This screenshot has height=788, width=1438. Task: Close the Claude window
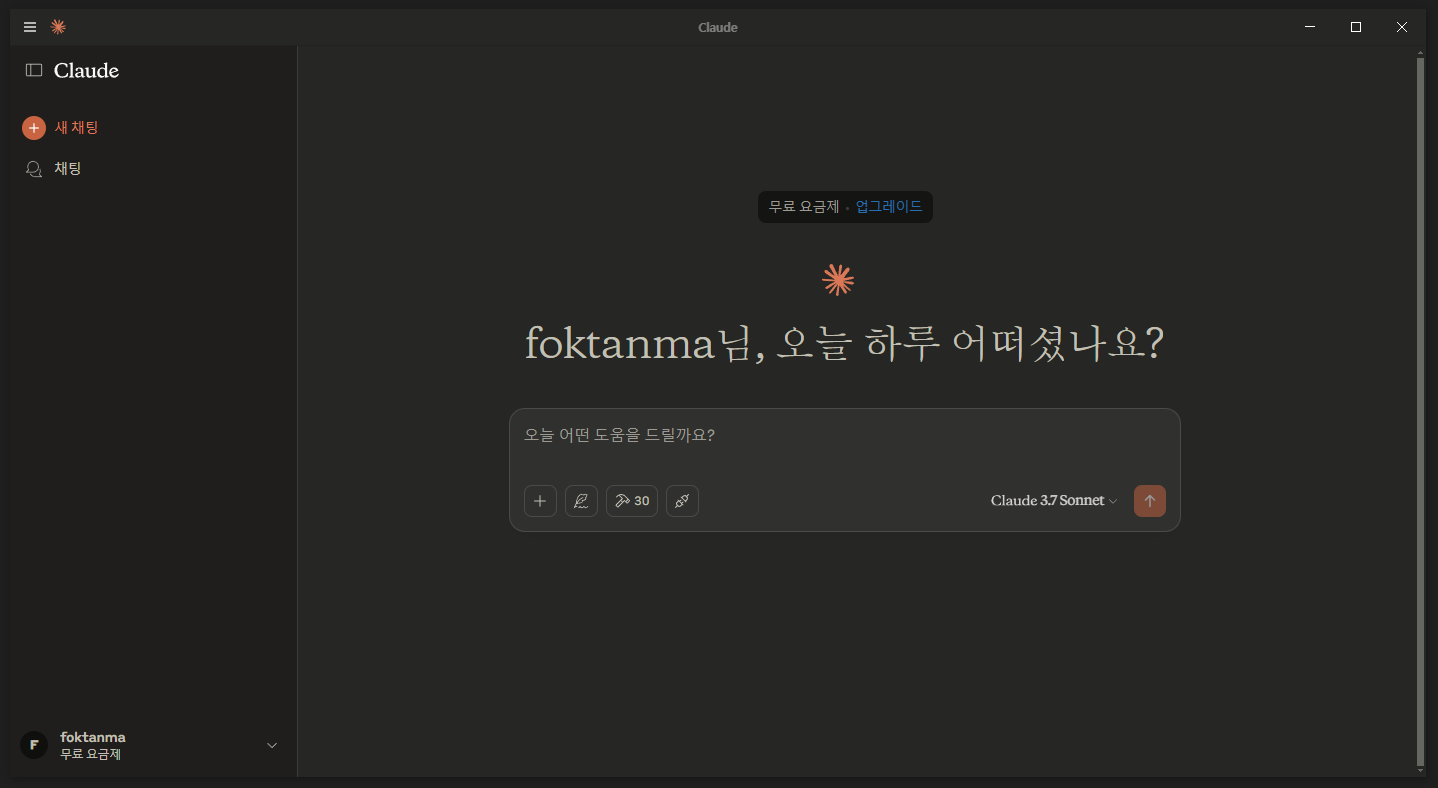pyautogui.click(x=1402, y=27)
